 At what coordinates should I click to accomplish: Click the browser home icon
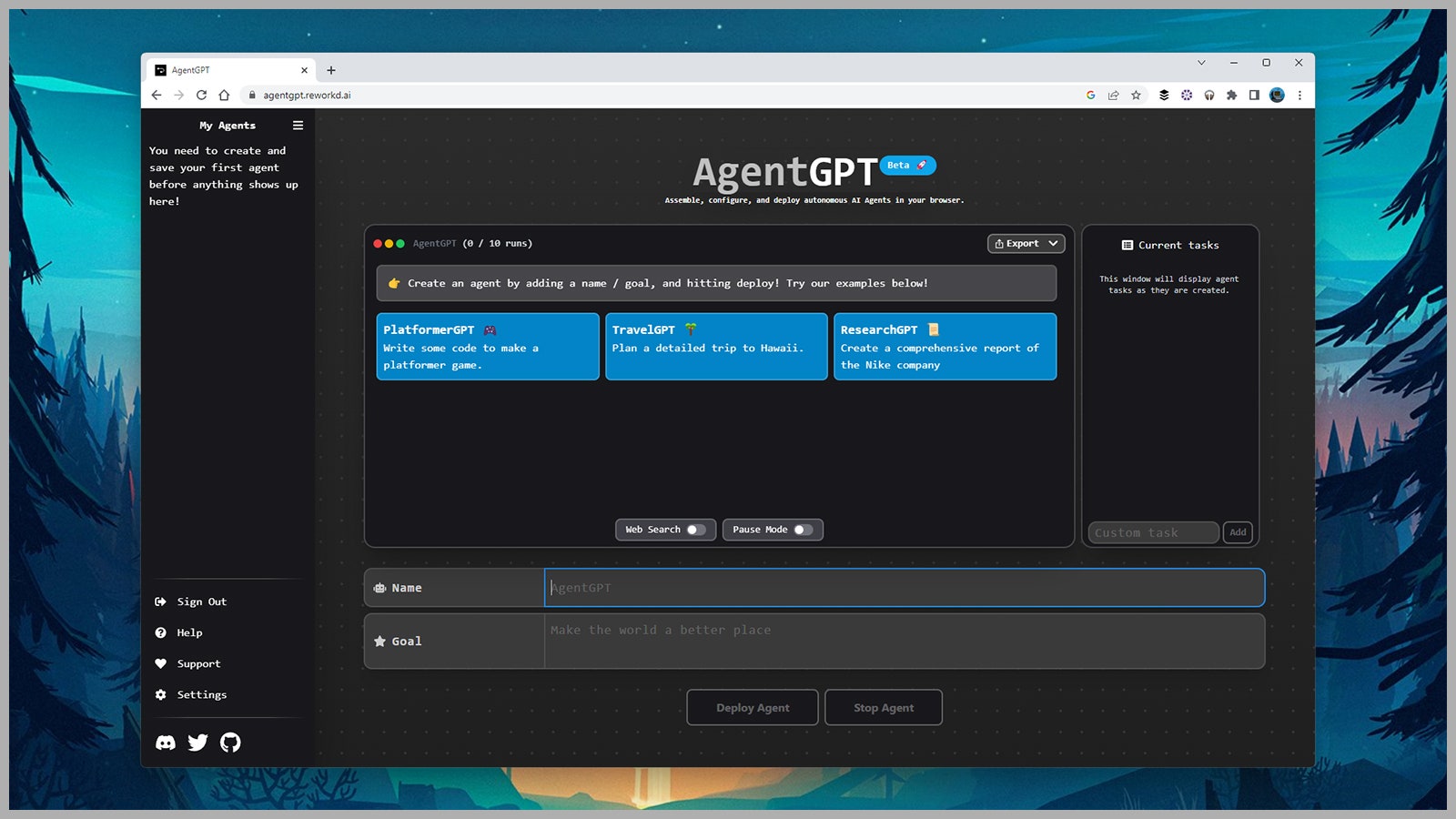pyautogui.click(x=224, y=95)
